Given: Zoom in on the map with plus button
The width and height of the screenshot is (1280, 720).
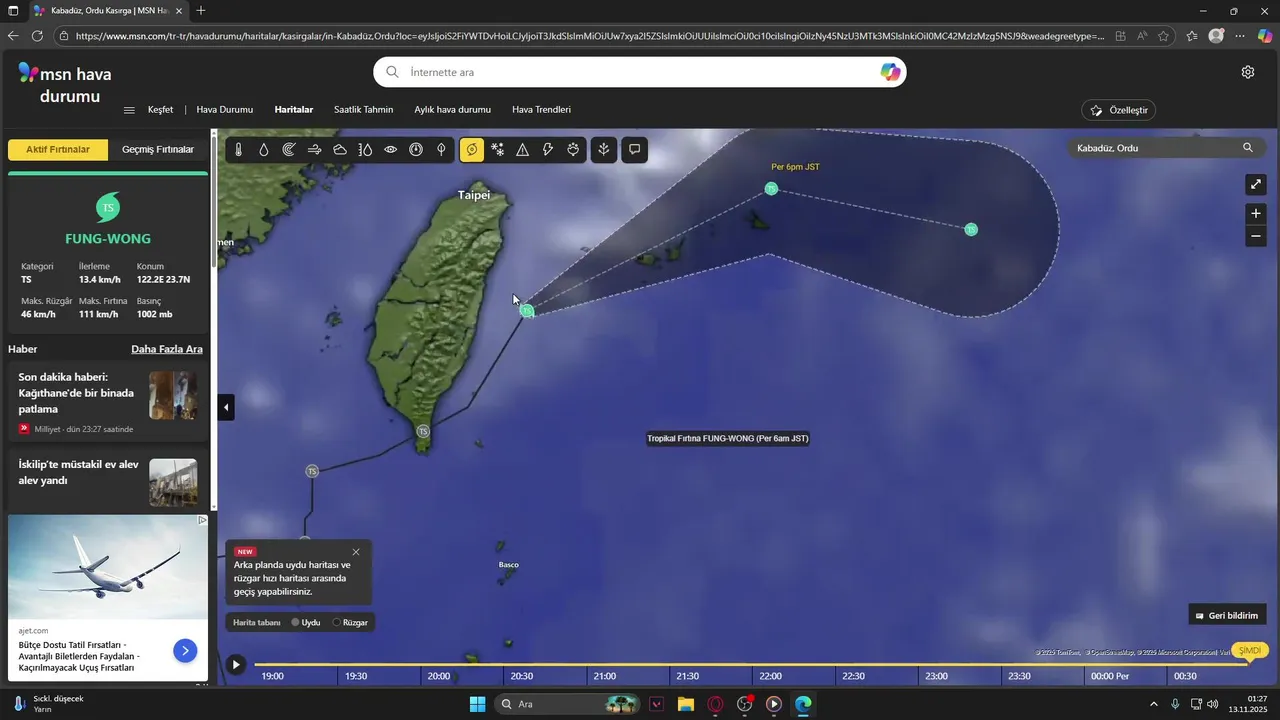Looking at the screenshot, I should click(x=1256, y=213).
